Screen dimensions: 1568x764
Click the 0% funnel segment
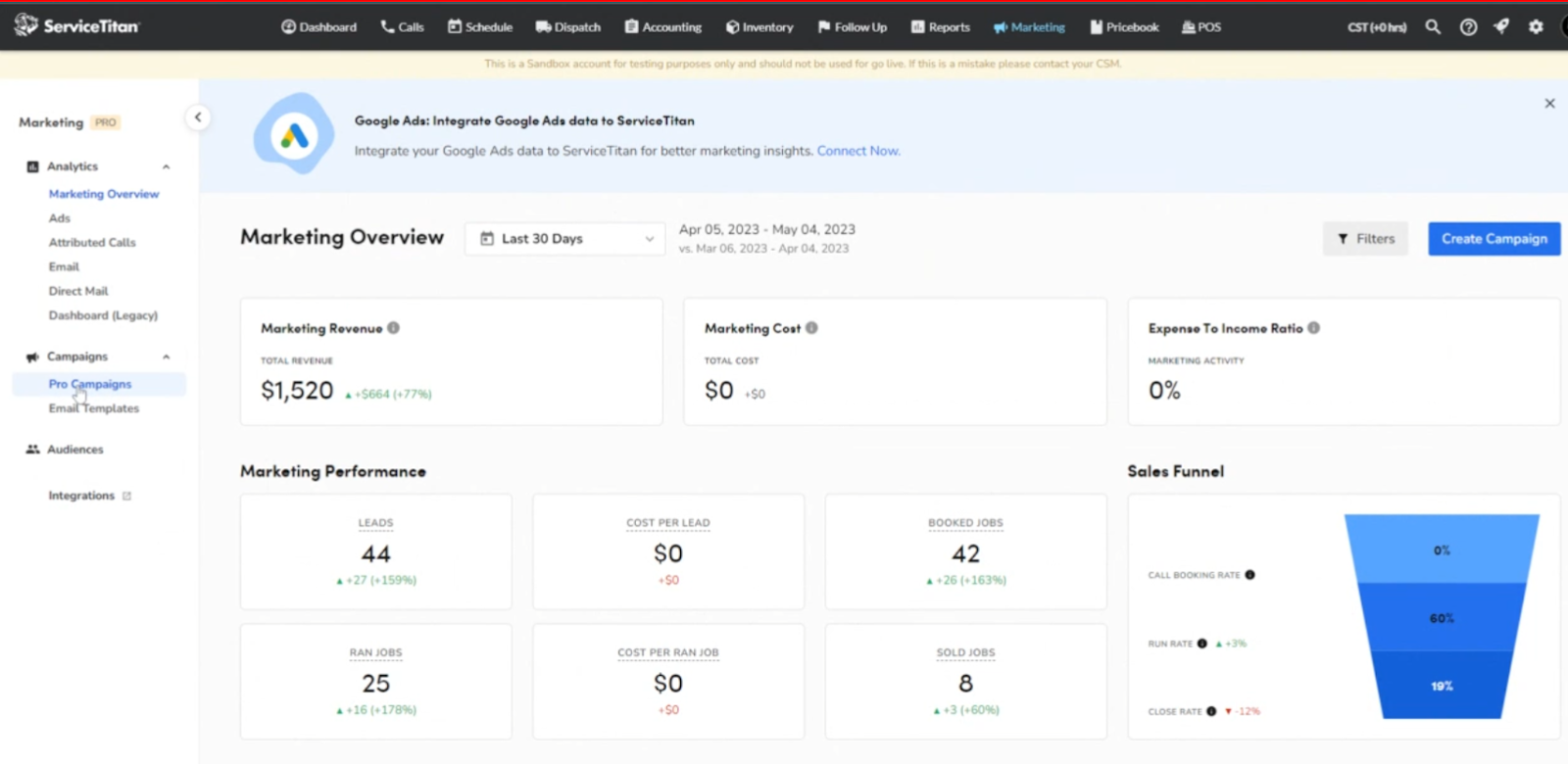click(x=1441, y=549)
